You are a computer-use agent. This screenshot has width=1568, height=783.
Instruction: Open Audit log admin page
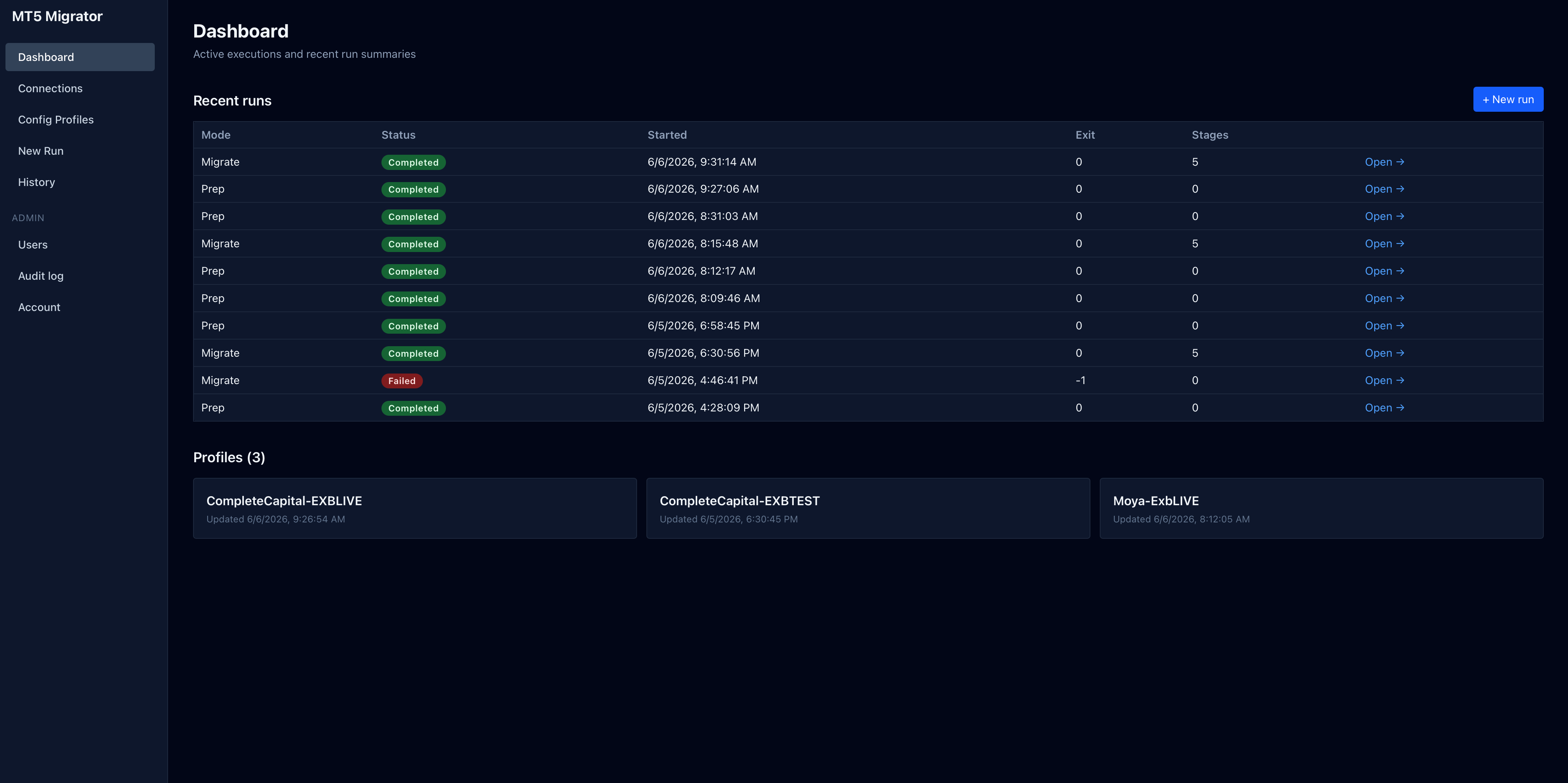tap(80, 275)
